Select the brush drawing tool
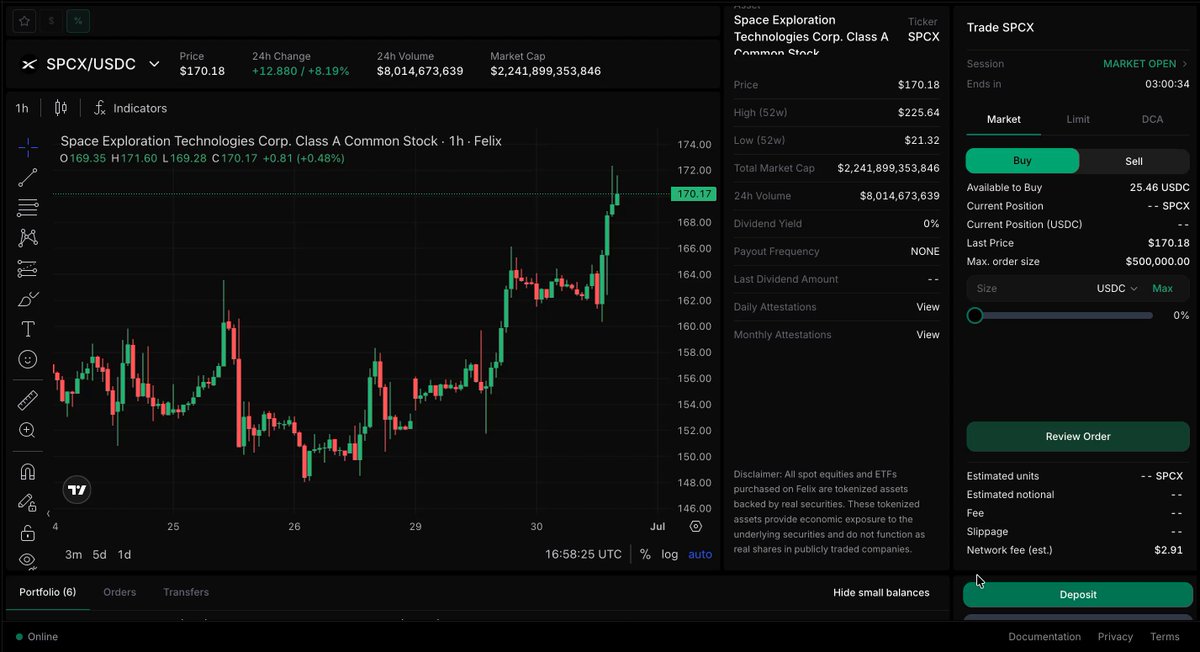The width and height of the screenshot is (1200, 652). (x=28, y=299)
